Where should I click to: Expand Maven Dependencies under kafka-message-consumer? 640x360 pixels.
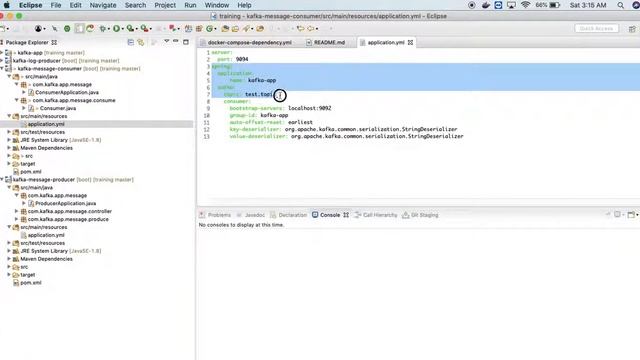tap(9, 148)
